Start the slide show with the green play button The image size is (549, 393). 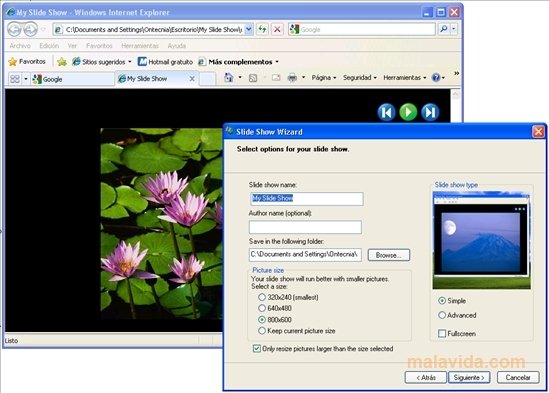click(408, 112)
